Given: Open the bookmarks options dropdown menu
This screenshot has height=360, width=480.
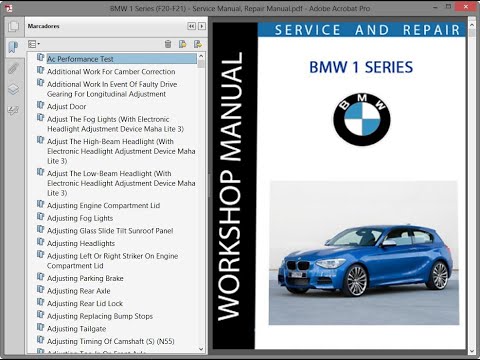Looking at the screenshot, I should (34, 44).
